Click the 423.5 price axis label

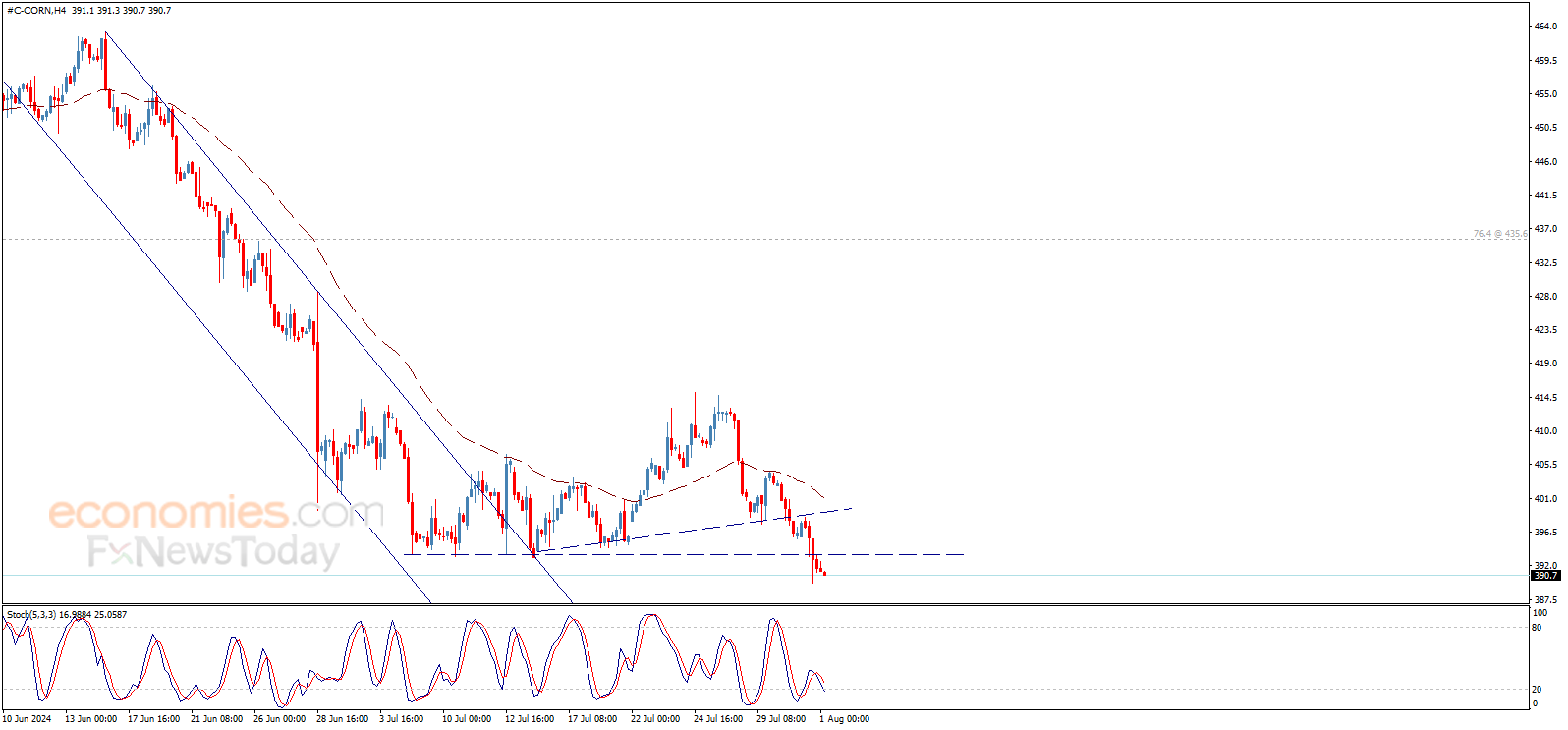[x=1545, y=330]
